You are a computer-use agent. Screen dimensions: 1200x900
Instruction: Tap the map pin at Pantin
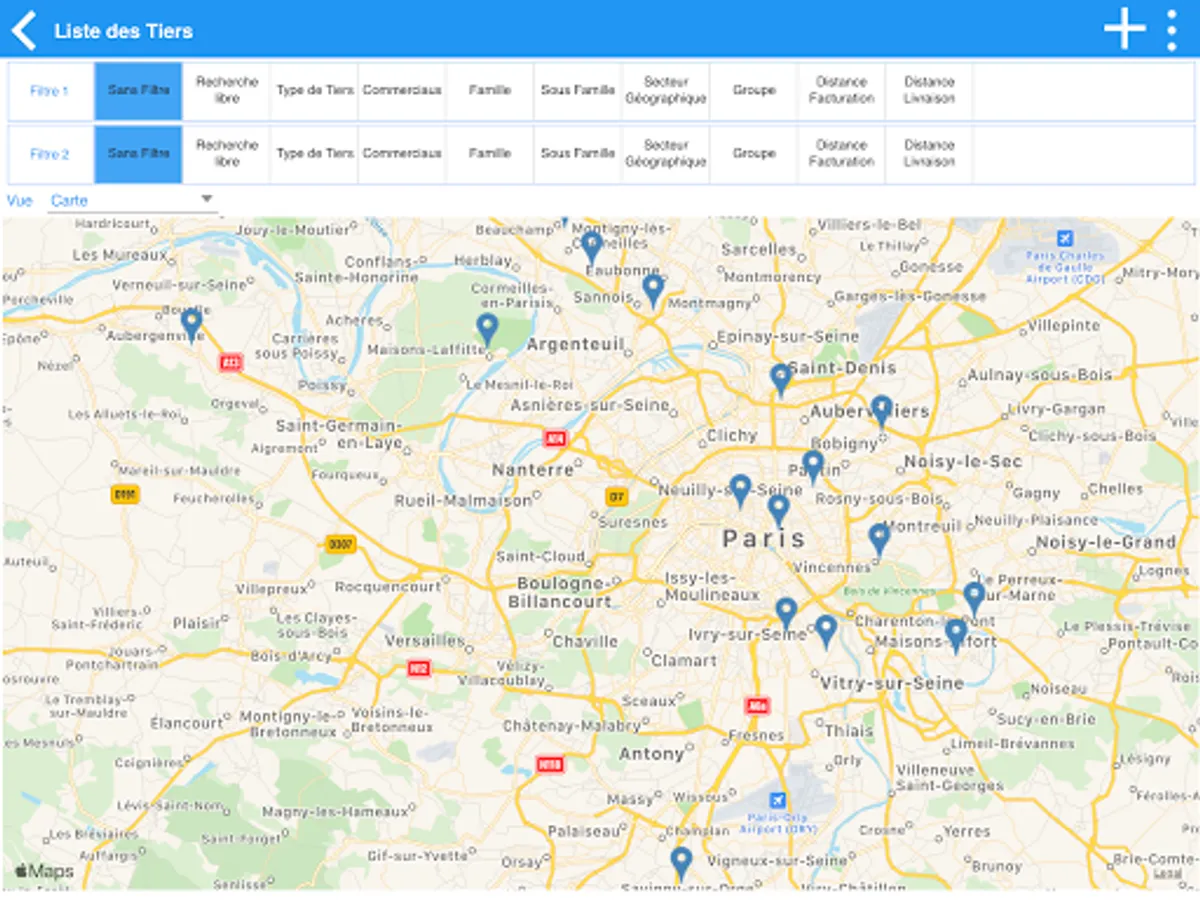813,467
